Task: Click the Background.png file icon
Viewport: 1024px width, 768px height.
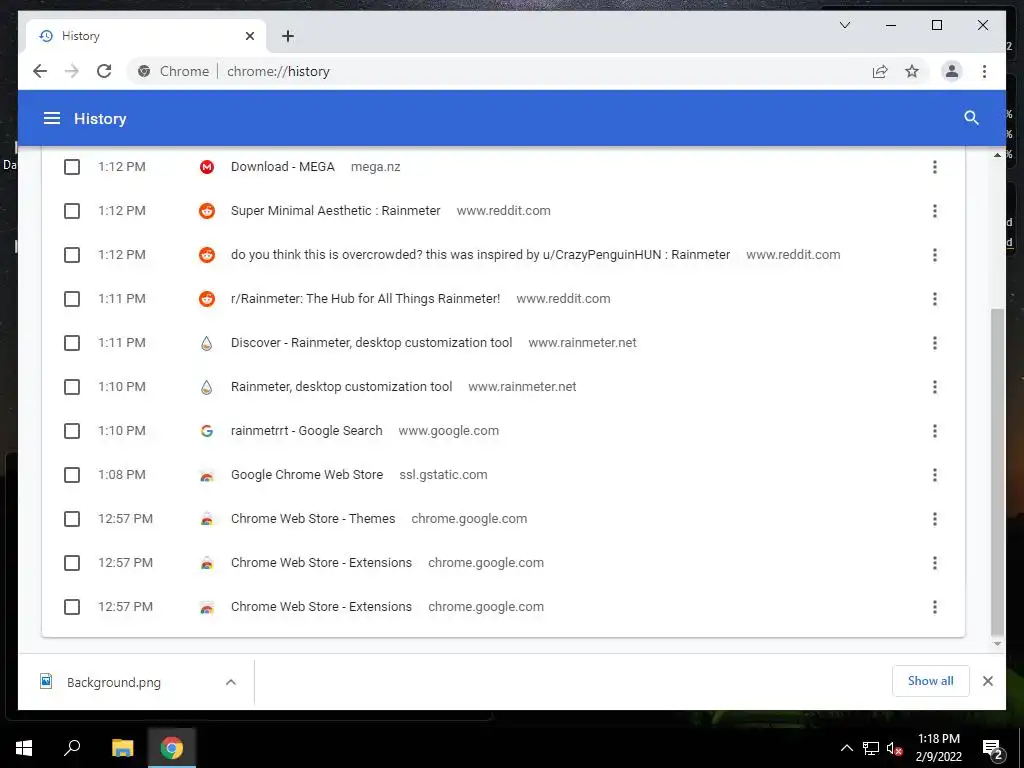Action: point(46,681)
